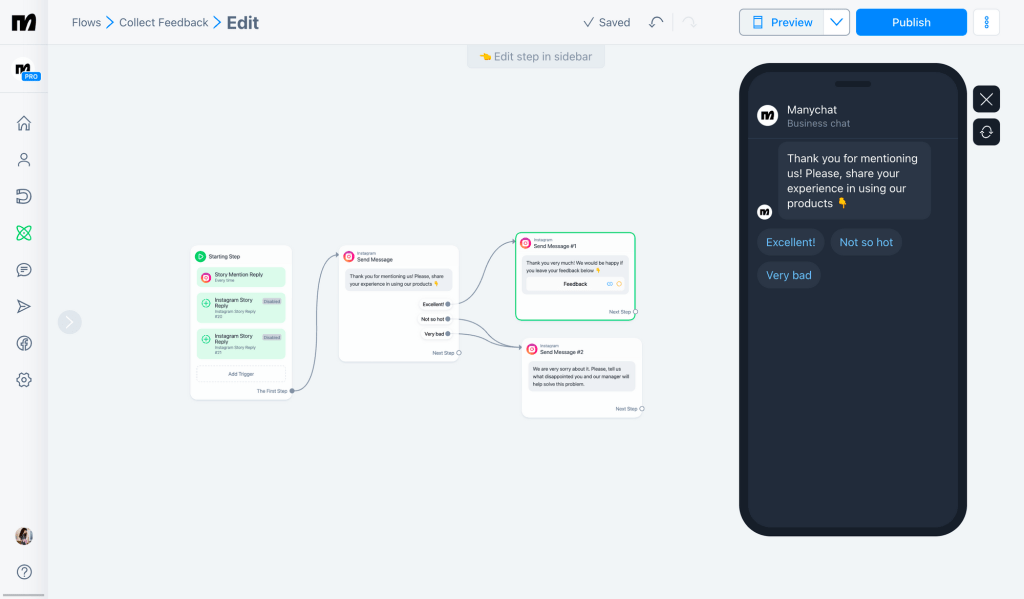
Task: Click Add Trigger in Starting Step
Action: click(240, 373)
